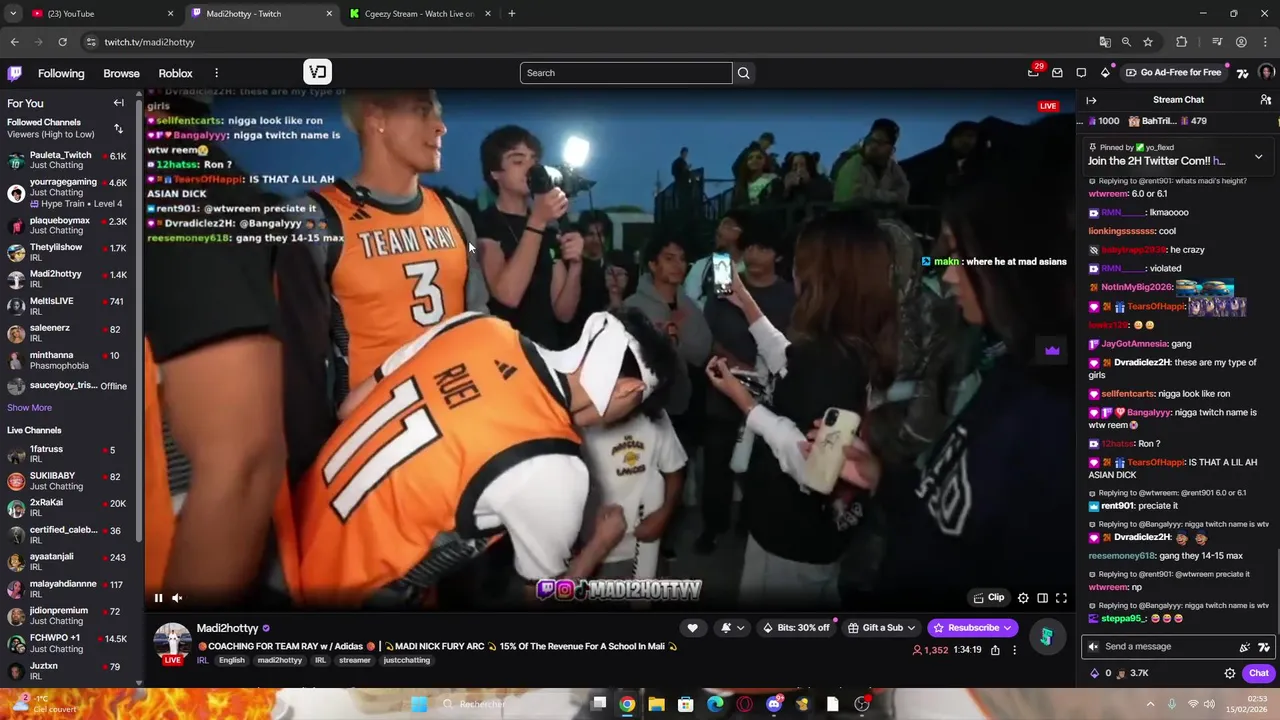Open the Whispers envelope icon
Screen dimensions: 1280x720
click(x=1057, y=73)
